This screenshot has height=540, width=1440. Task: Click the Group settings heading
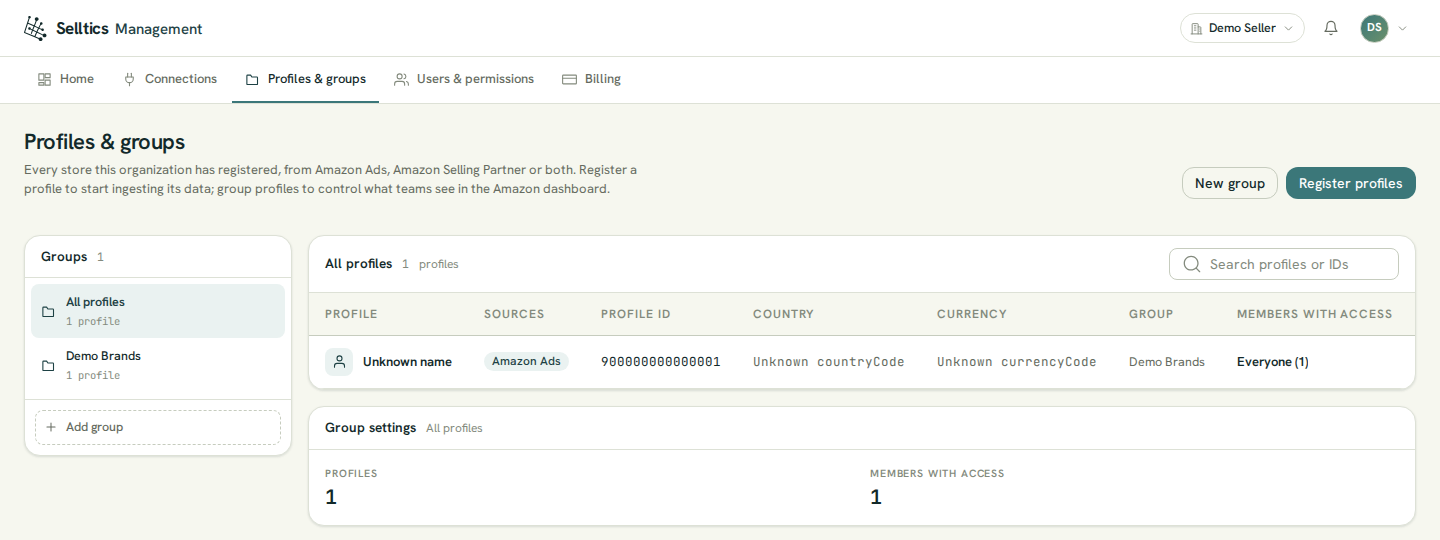pos(370,428)
